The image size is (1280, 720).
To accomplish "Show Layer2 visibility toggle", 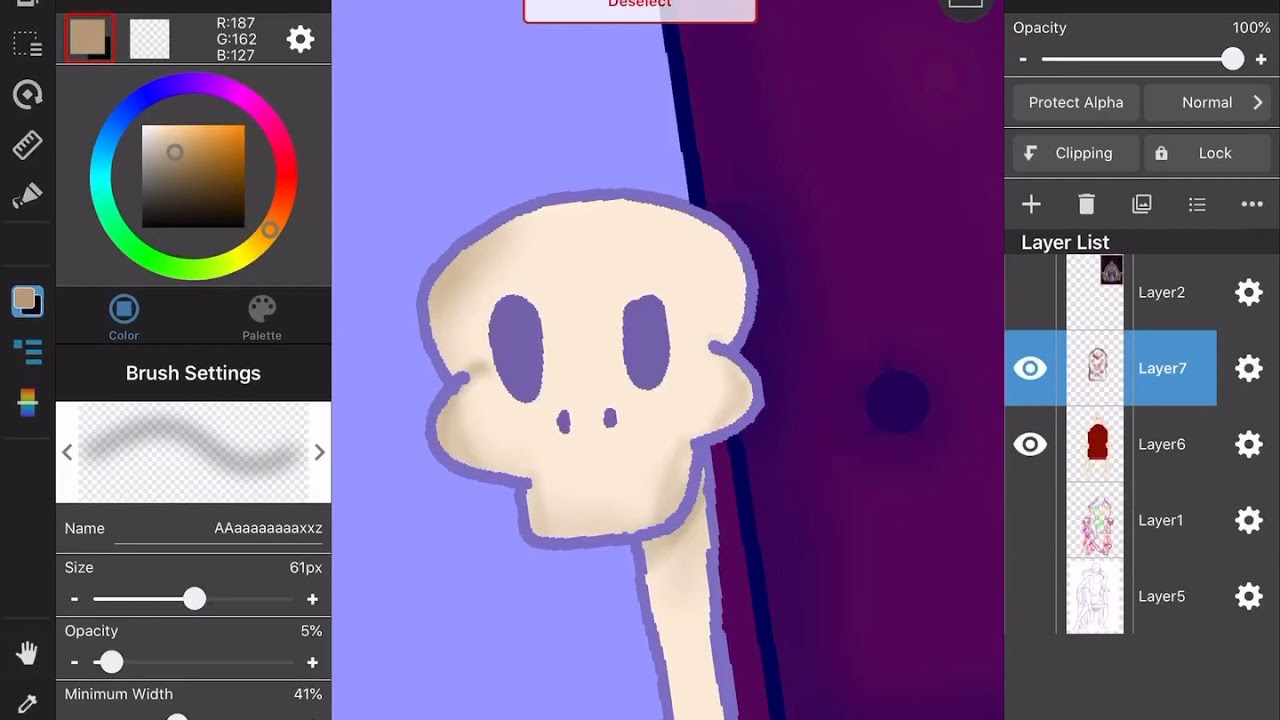I will coord(1030,292).
